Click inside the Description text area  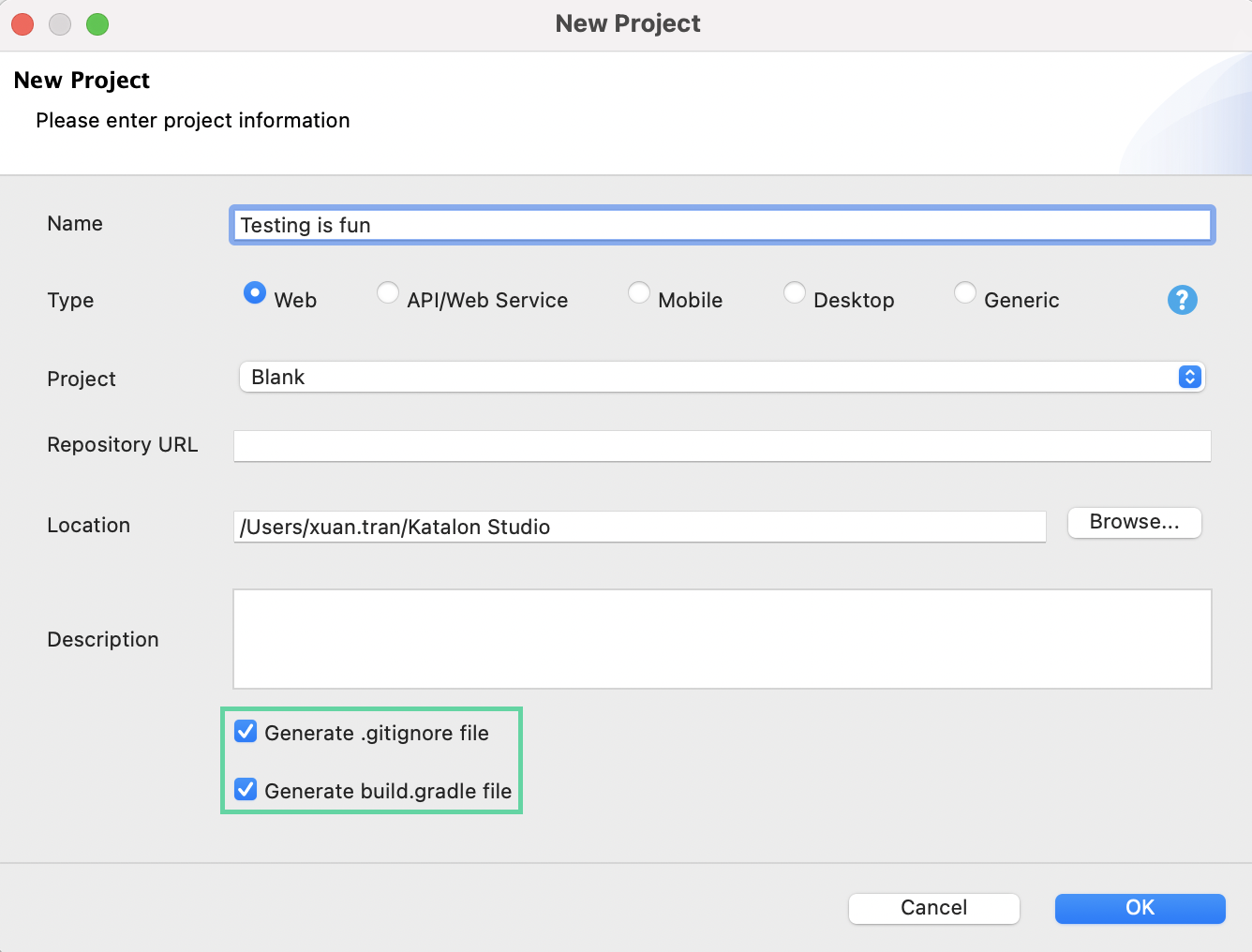coord(722,639)
